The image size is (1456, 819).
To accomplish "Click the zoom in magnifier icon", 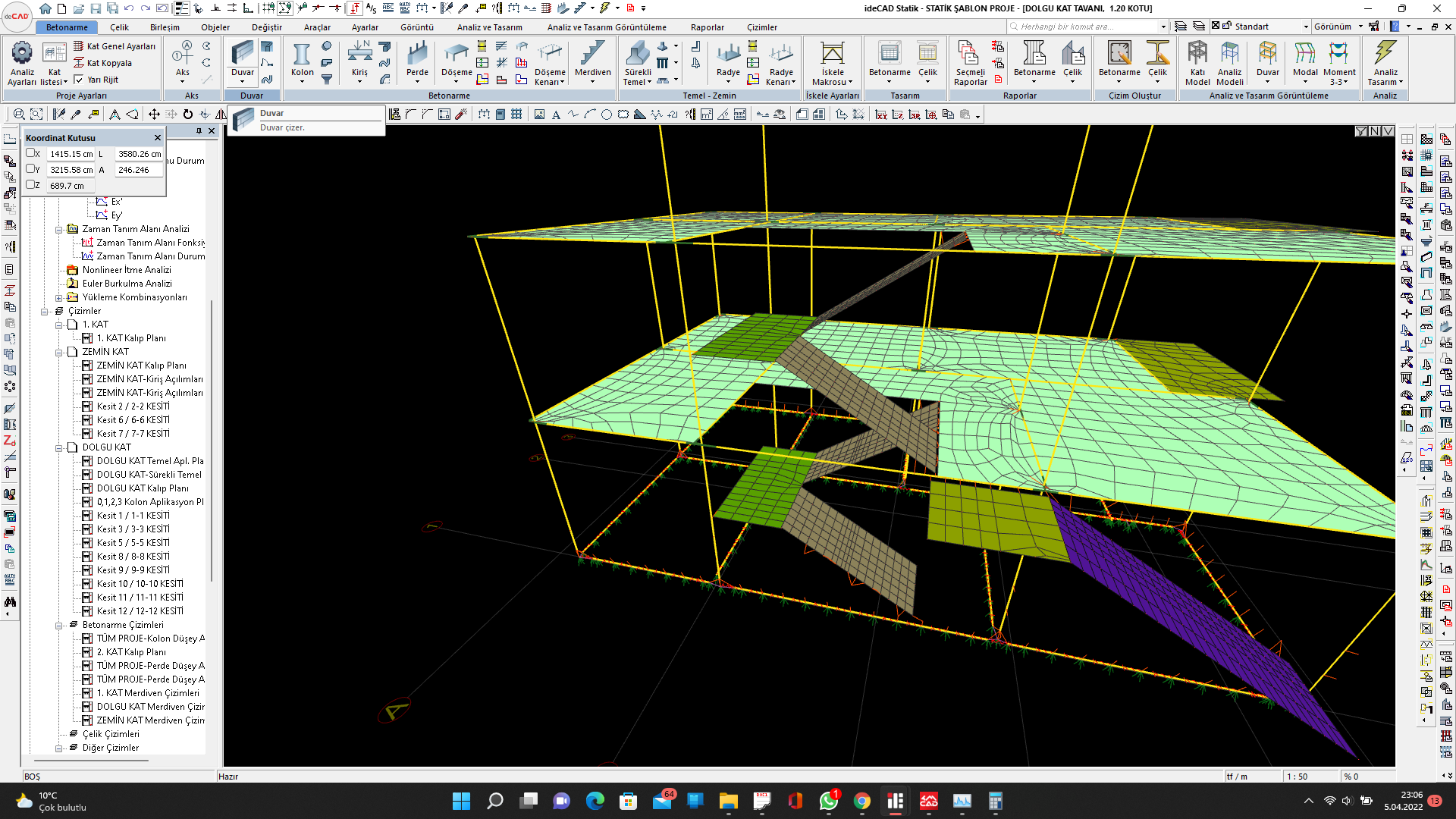I will pyautogui.click(x=19, y=115).
